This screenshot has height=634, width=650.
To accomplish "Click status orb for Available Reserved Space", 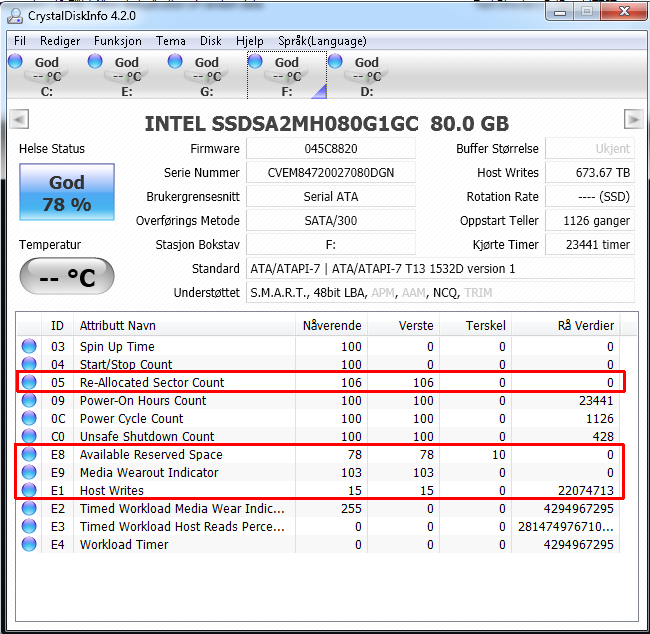I will point(29,454).
